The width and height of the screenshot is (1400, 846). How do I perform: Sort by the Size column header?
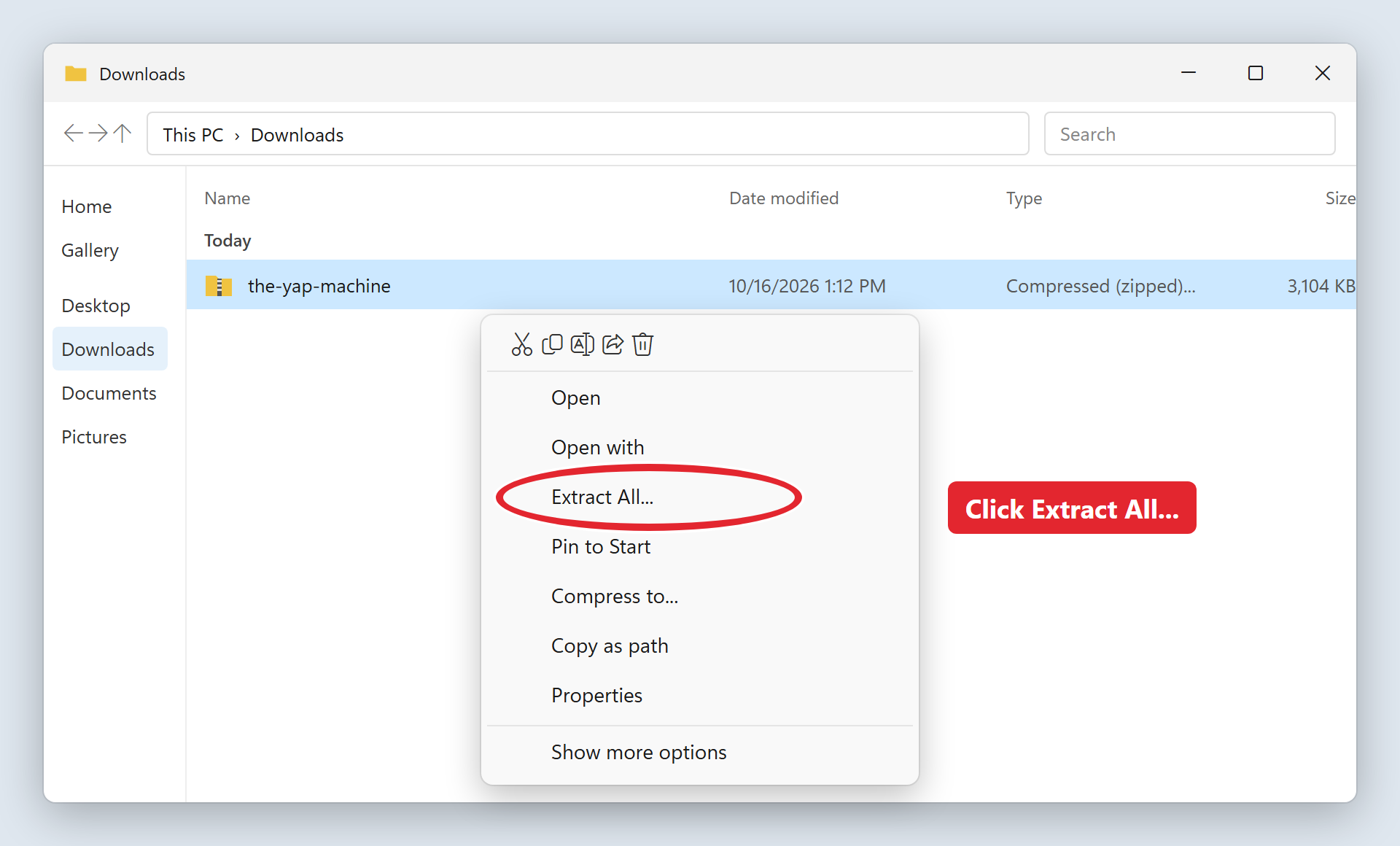pos(1340,198)
